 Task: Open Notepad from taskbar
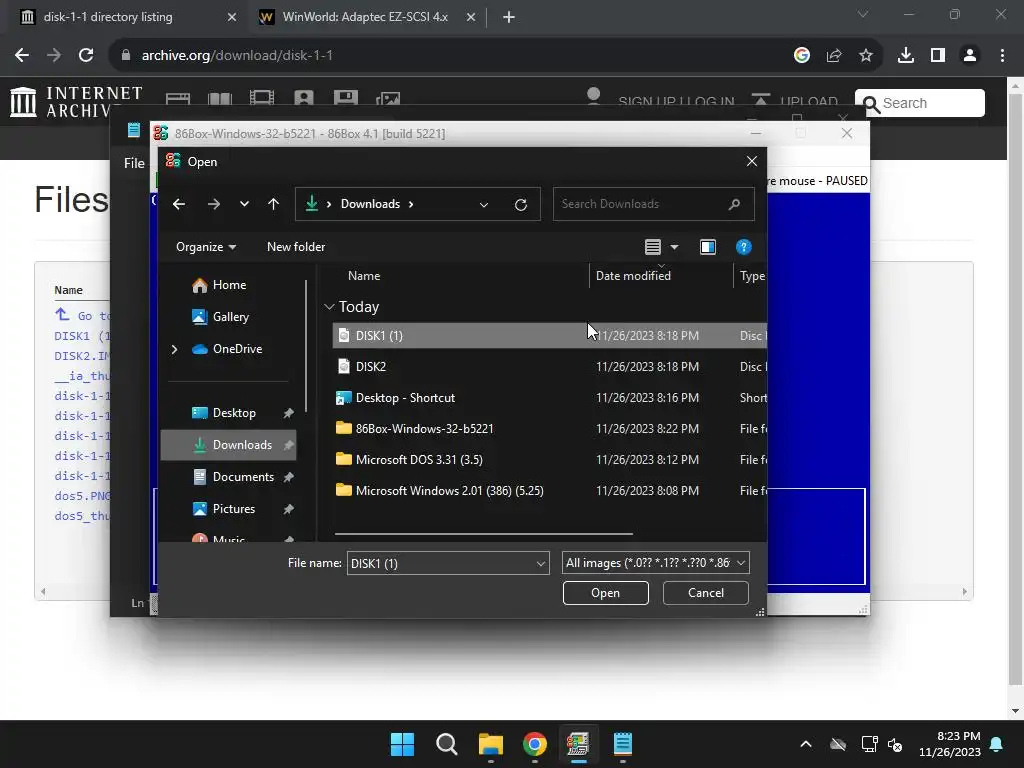623,744
